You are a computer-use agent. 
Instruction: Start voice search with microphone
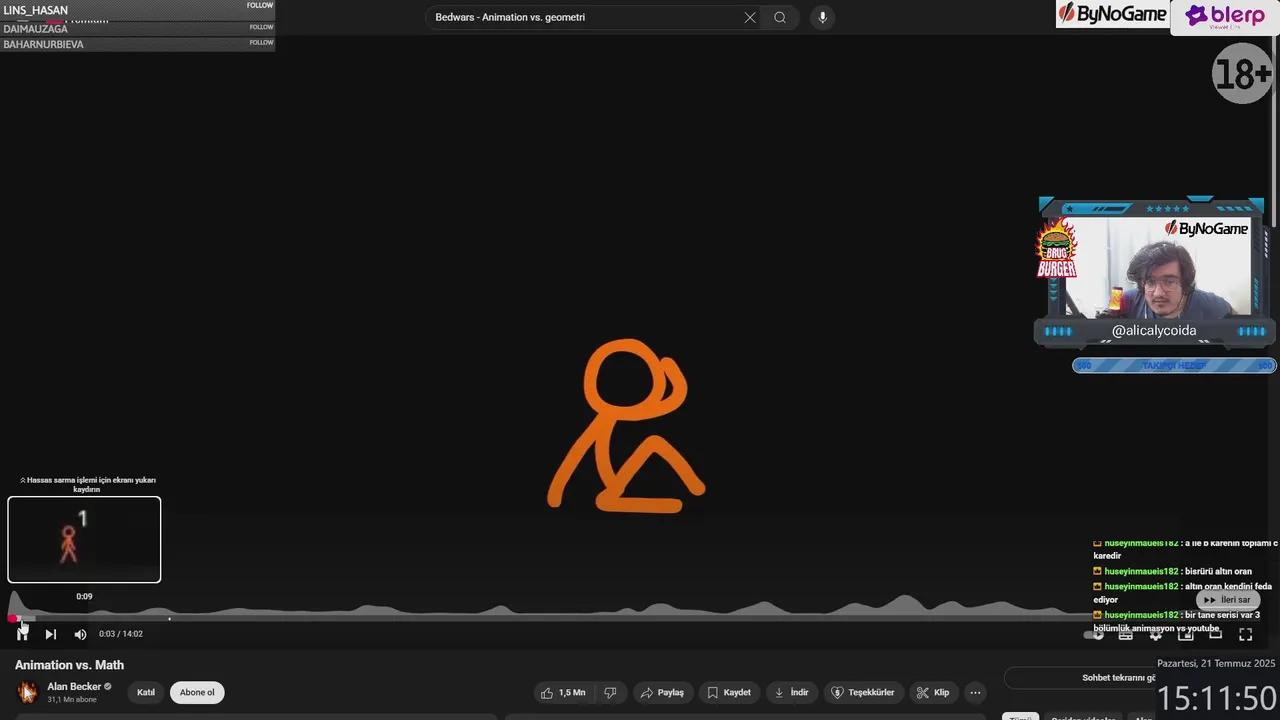(x=822, y=17)
